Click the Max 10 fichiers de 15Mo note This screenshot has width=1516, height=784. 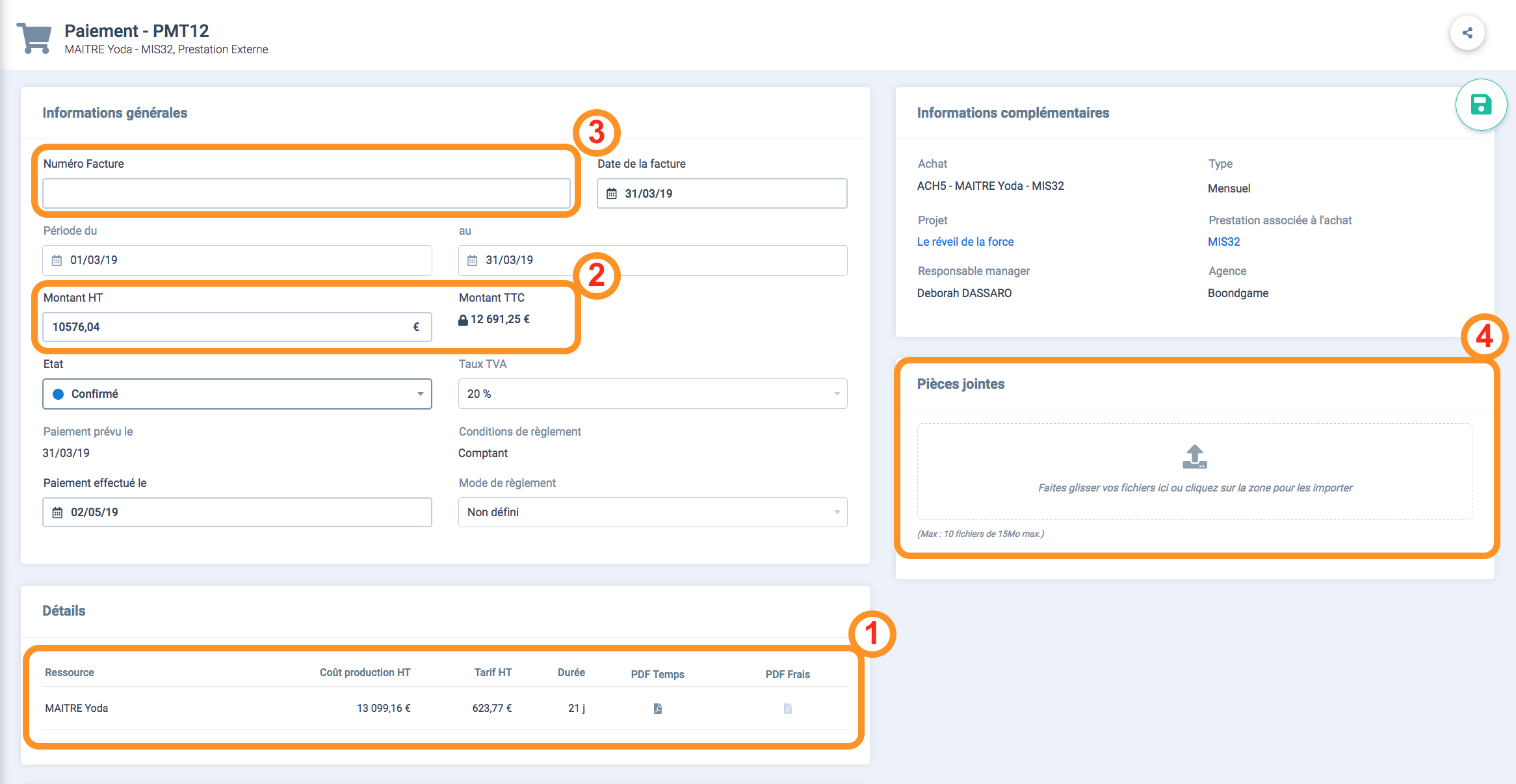(x=981, y=534)
